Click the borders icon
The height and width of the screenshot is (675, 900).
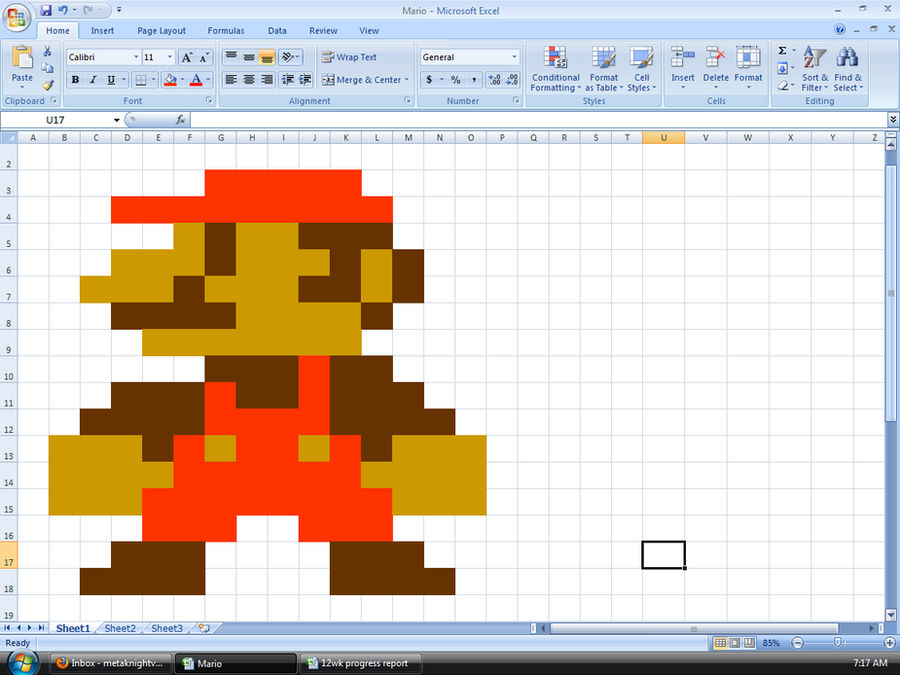[141, 80]
